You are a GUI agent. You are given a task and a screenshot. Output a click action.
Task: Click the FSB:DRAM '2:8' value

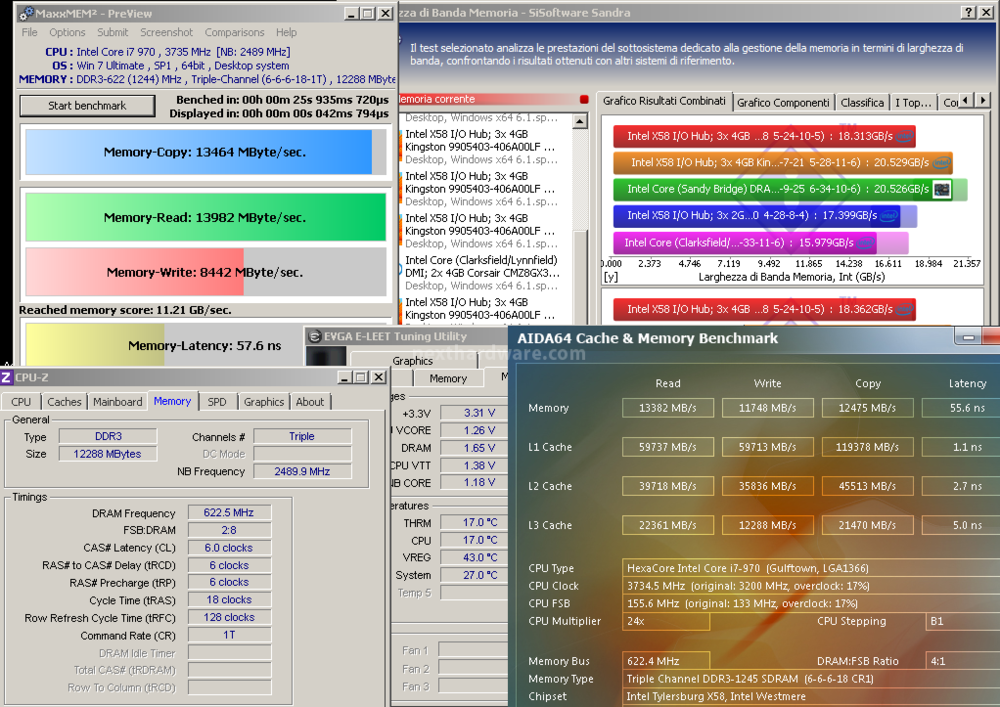point(229,530)
